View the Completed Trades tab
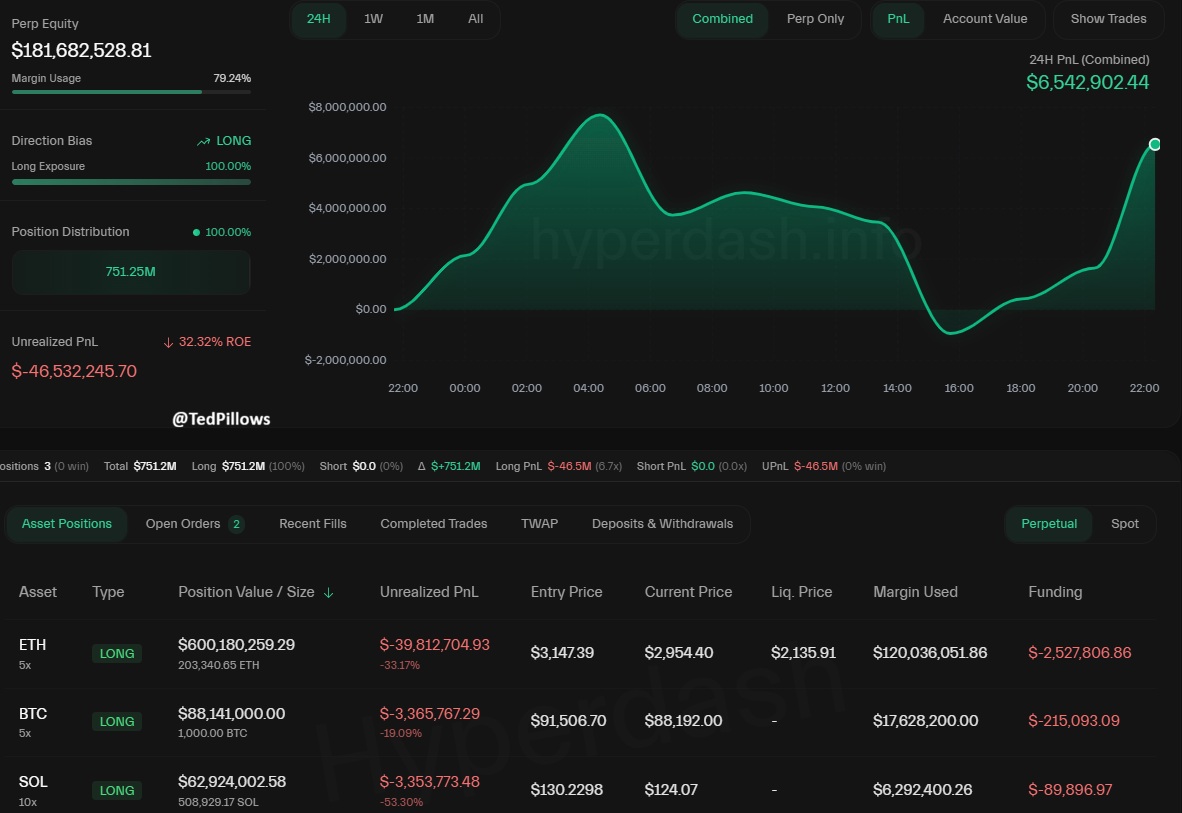Image resolution: width=1182 pixels, height=813 pixels. pyautogui.click(x=433, y=523)
